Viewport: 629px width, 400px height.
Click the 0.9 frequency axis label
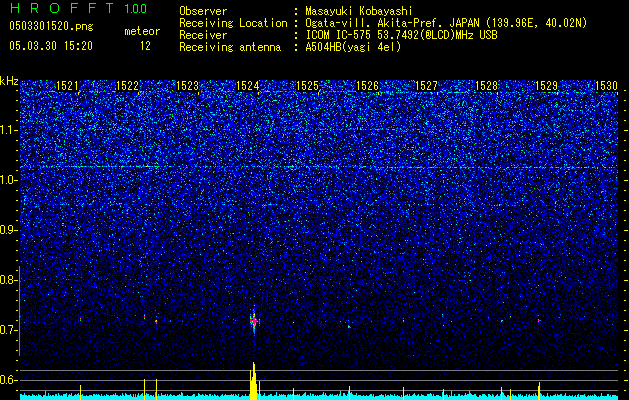[8, 230]
